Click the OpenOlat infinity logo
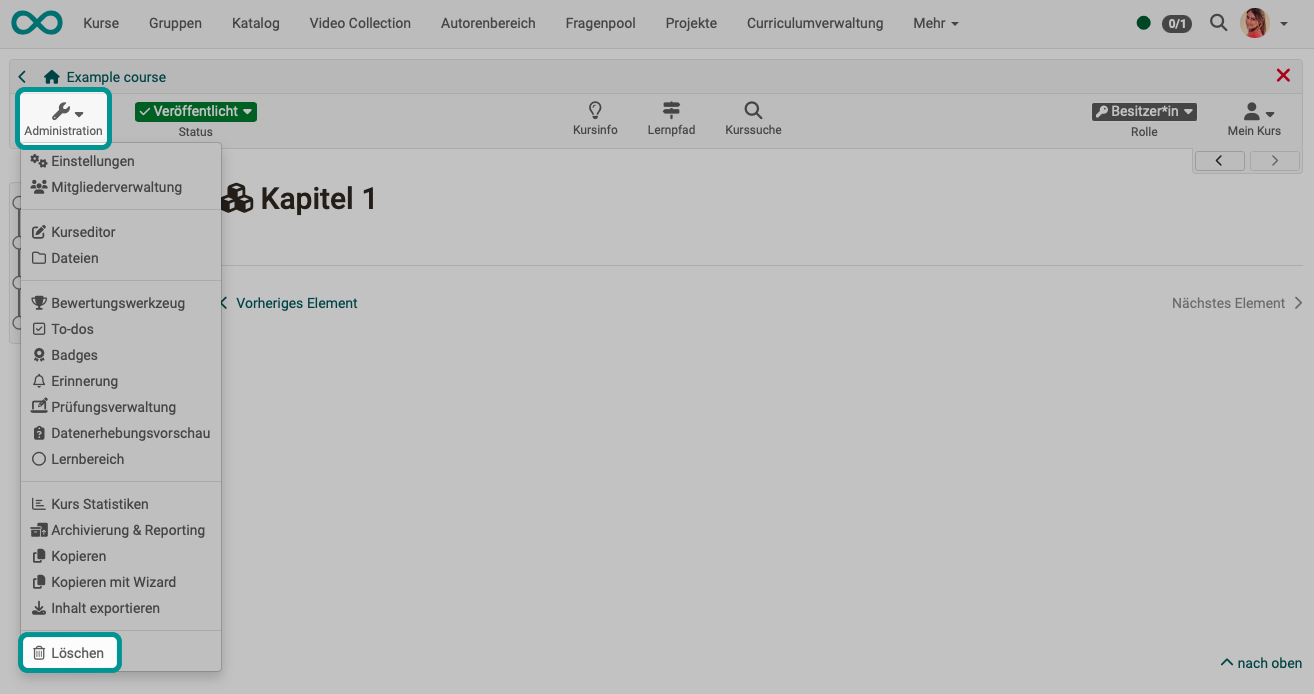The height and width of the screenshot is (694, 1314). [x=37, y=22]
